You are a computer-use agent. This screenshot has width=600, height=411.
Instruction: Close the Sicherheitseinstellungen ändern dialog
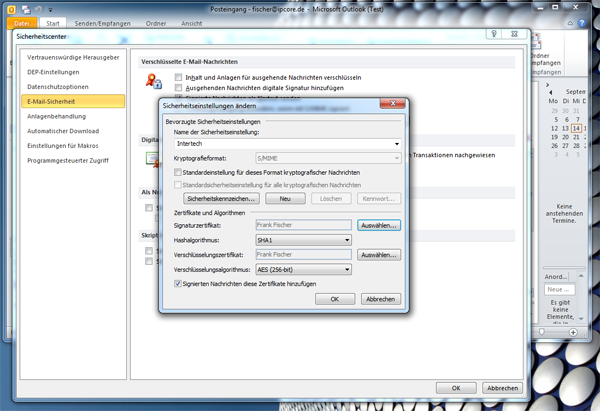tap(393, 103)
